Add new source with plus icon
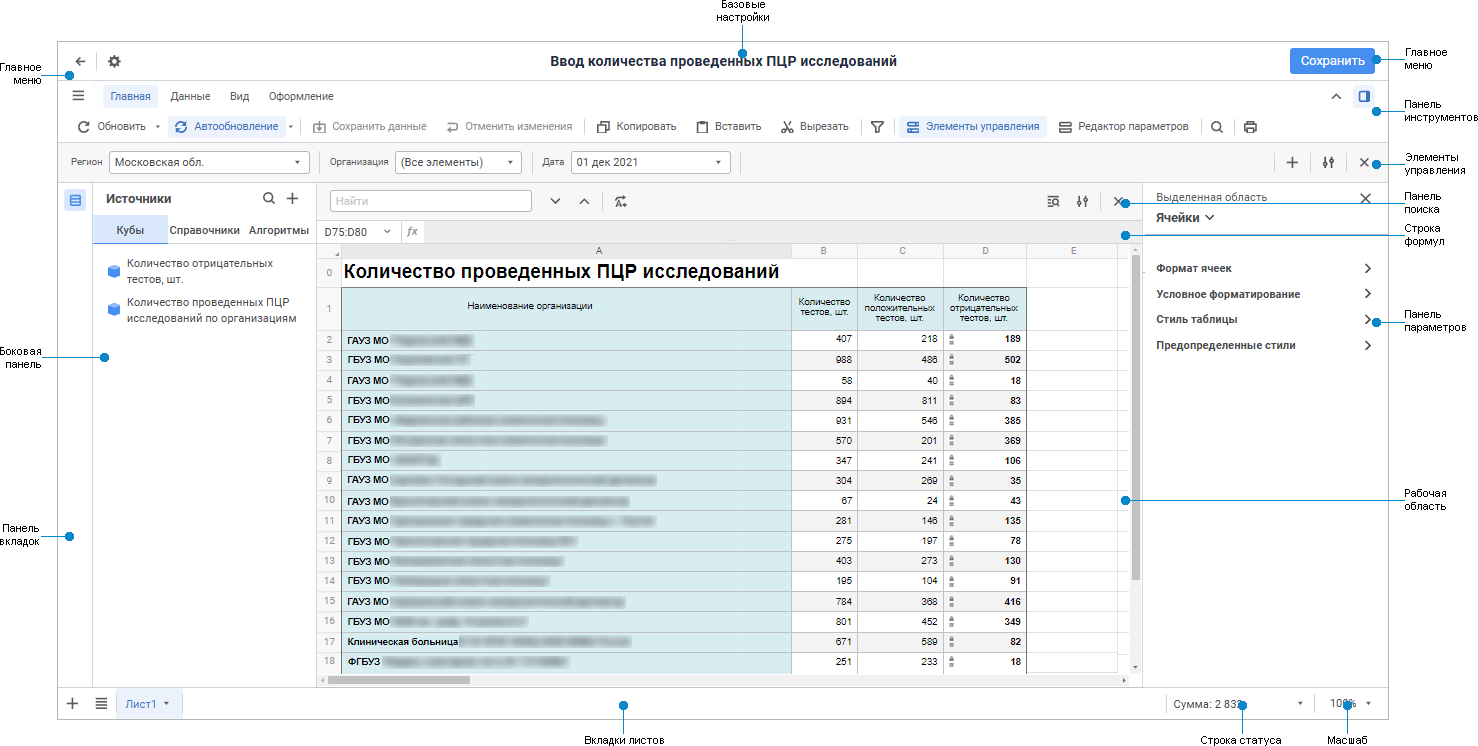The image size is (1478, 746). point(293,199)
